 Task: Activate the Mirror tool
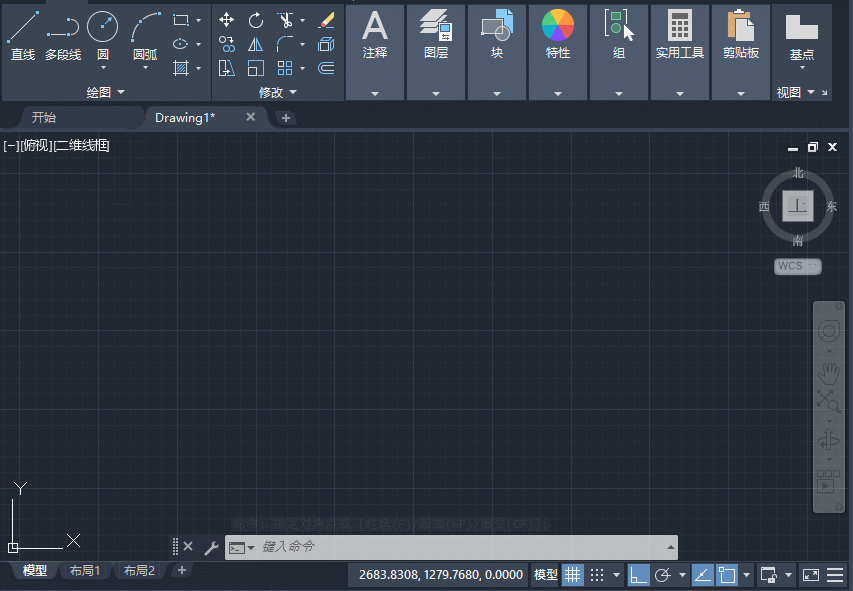pos(256,44)
